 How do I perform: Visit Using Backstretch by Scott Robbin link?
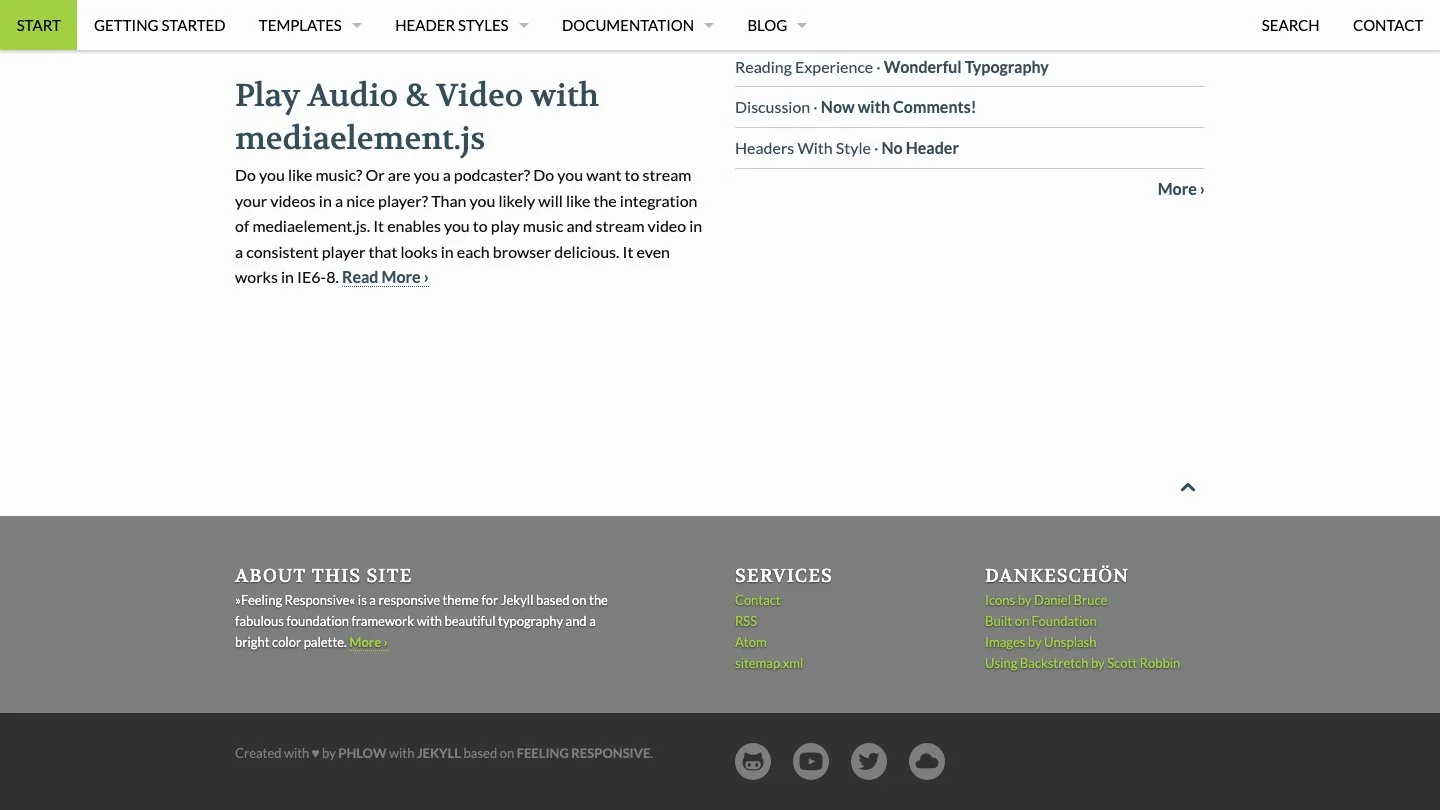[1082, 663]
